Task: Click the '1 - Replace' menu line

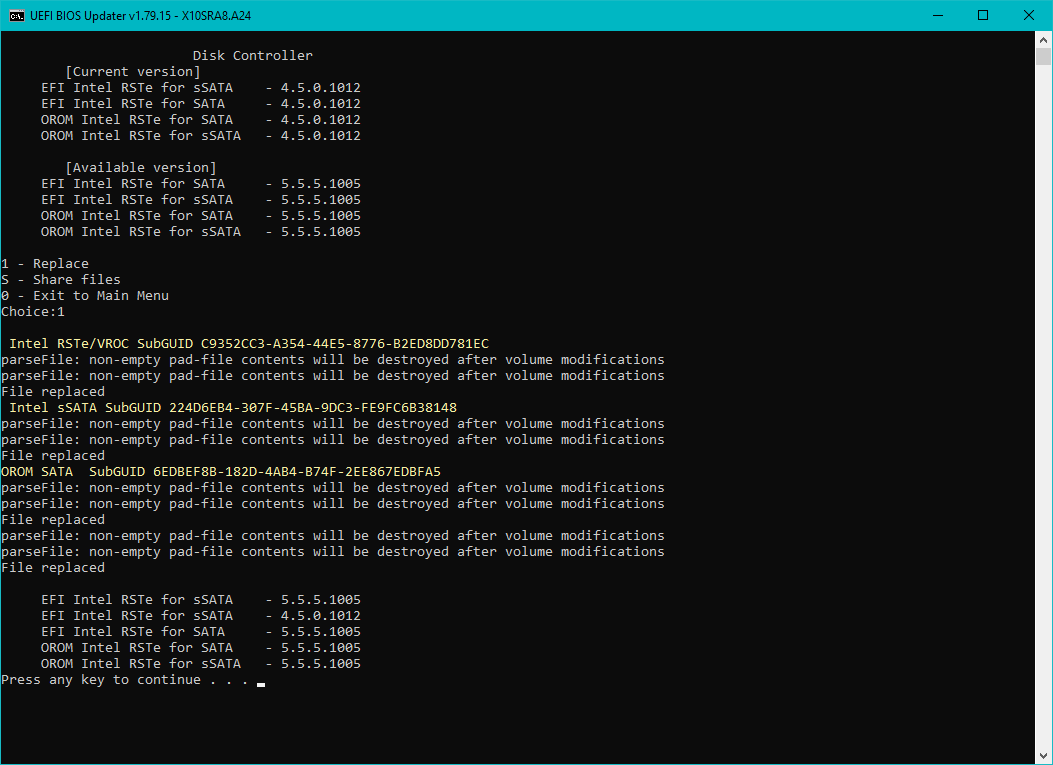Action: [x=45, y=264]
